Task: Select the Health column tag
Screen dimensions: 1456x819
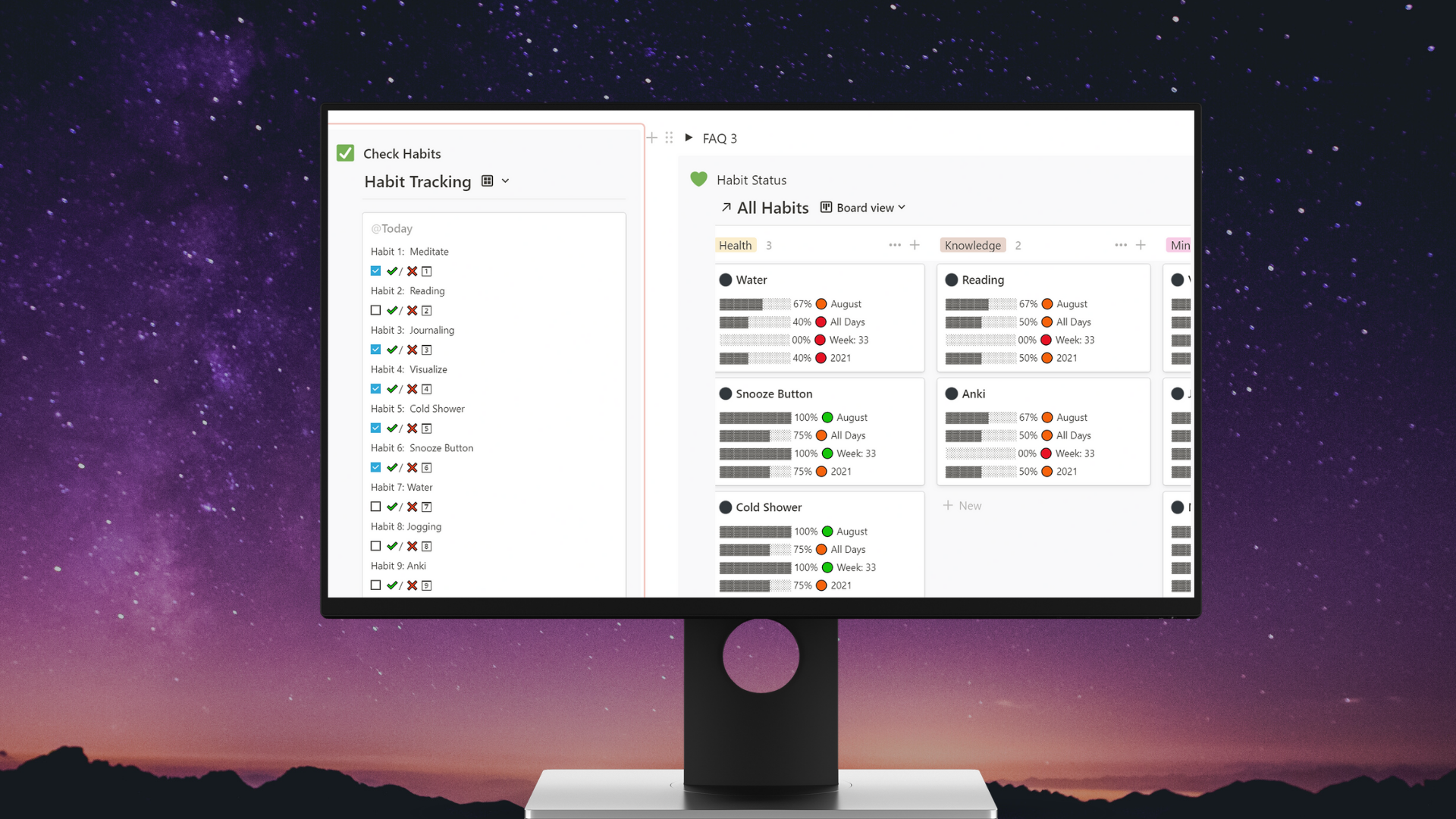Action: 735,245
